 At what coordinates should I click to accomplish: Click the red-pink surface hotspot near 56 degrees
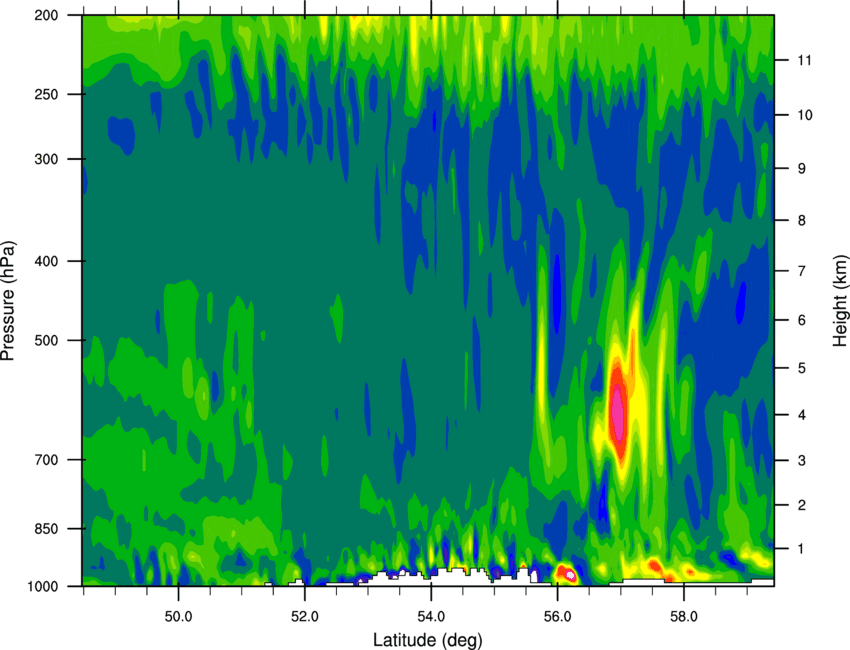pyautogui.click(x=566, y=572)
